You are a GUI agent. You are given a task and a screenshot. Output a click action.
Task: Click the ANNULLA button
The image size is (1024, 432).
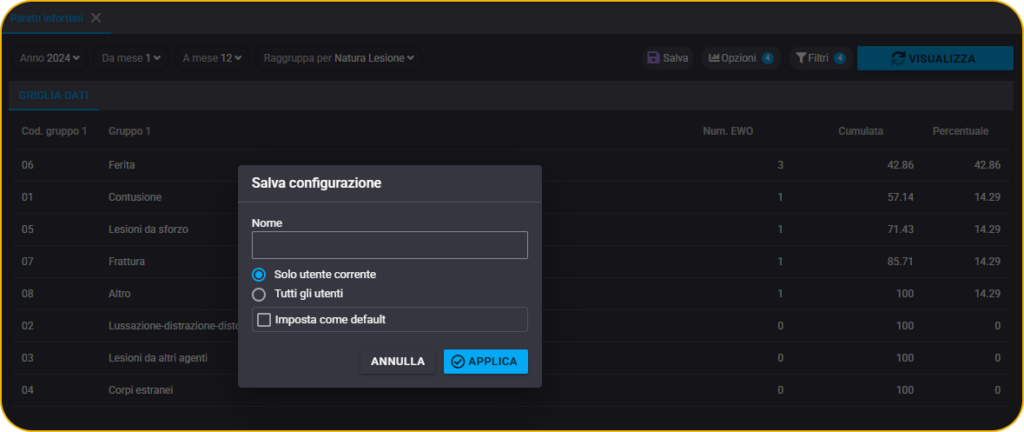point(398,362)
